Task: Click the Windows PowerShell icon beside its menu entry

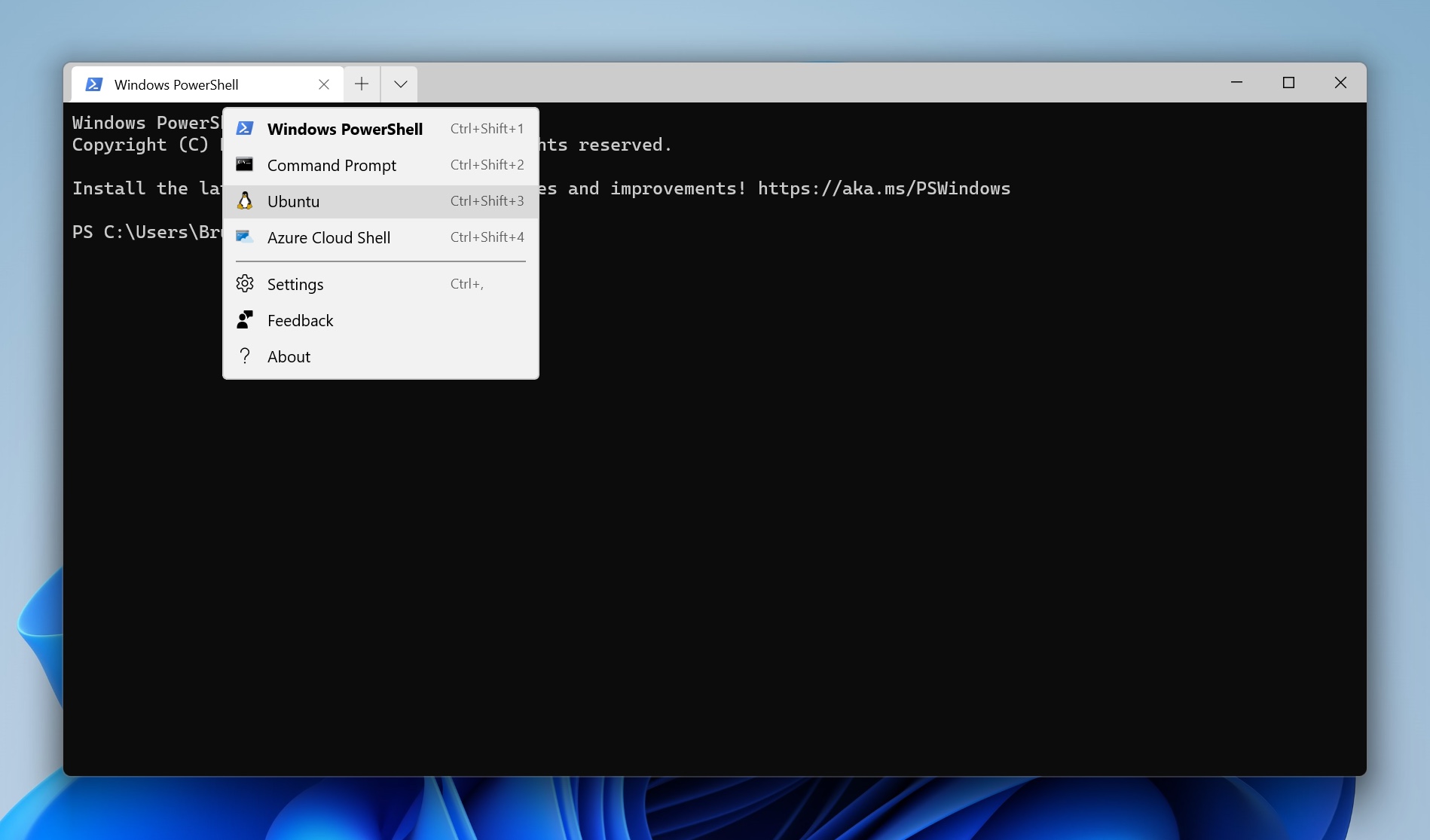Action: 245,128
